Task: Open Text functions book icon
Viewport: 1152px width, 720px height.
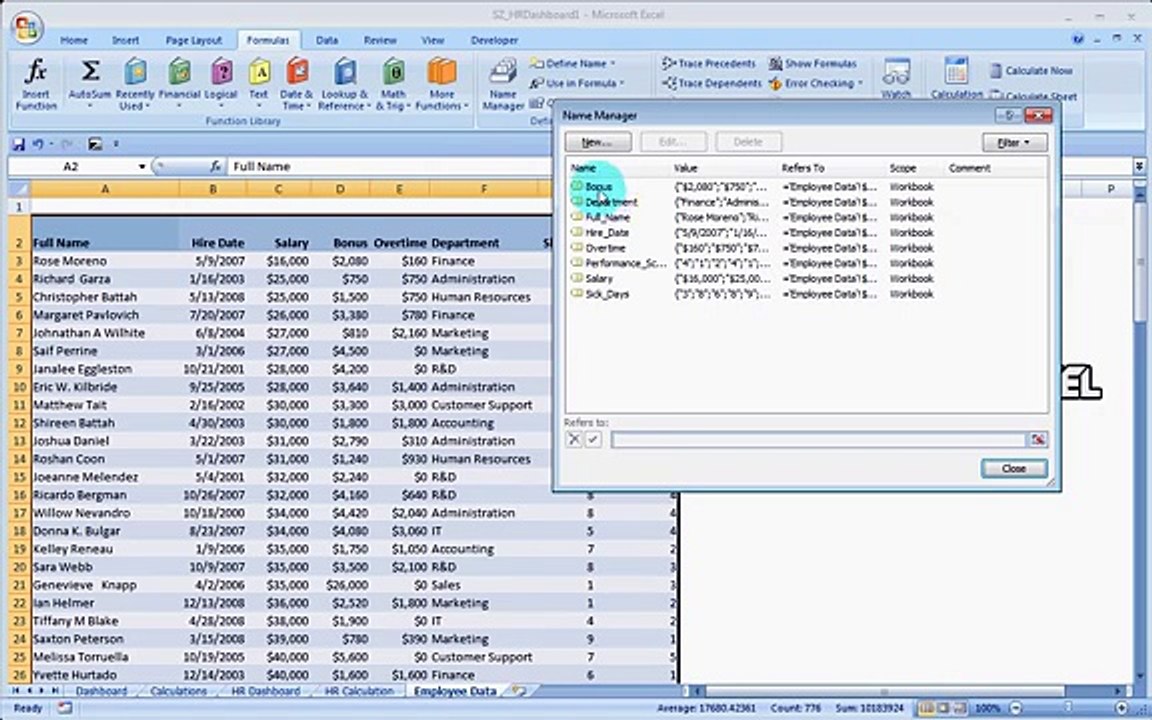Action: click(259, 72)
